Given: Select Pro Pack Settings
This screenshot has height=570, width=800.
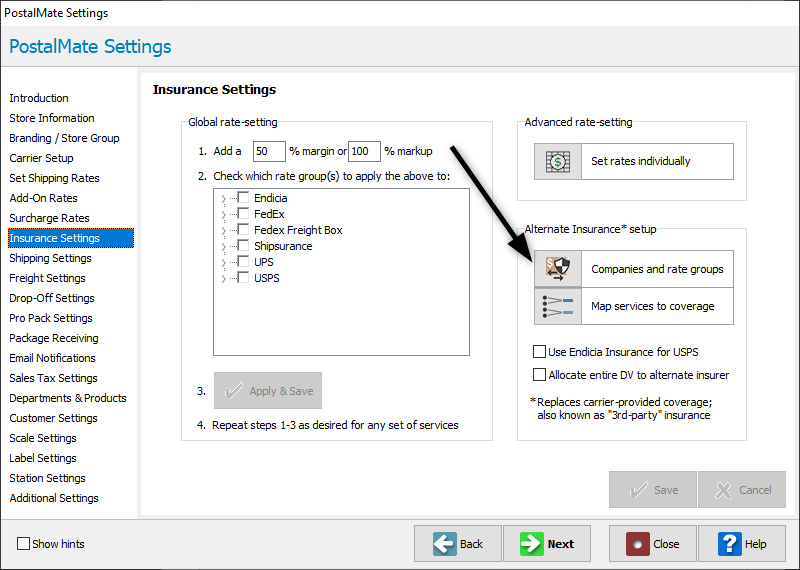Looking at the screenshot, I should click(x=51, y=318).
